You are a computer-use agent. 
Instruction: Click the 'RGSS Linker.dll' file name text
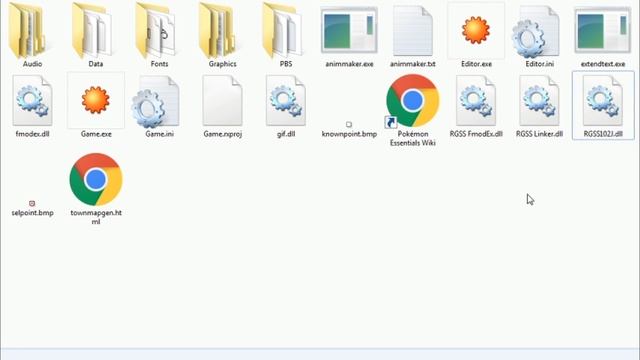[540, 134]
